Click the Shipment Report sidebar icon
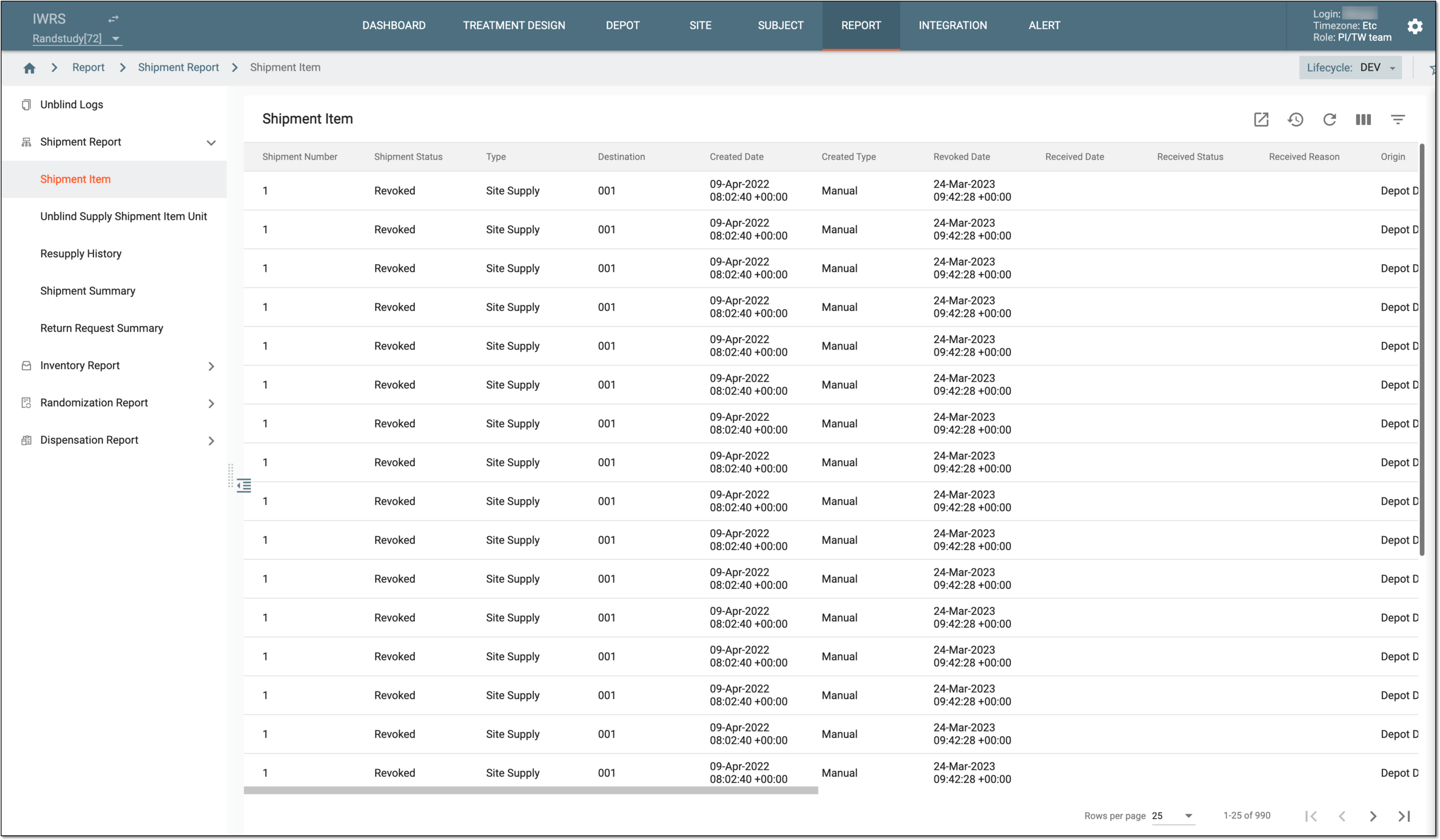 26,142
